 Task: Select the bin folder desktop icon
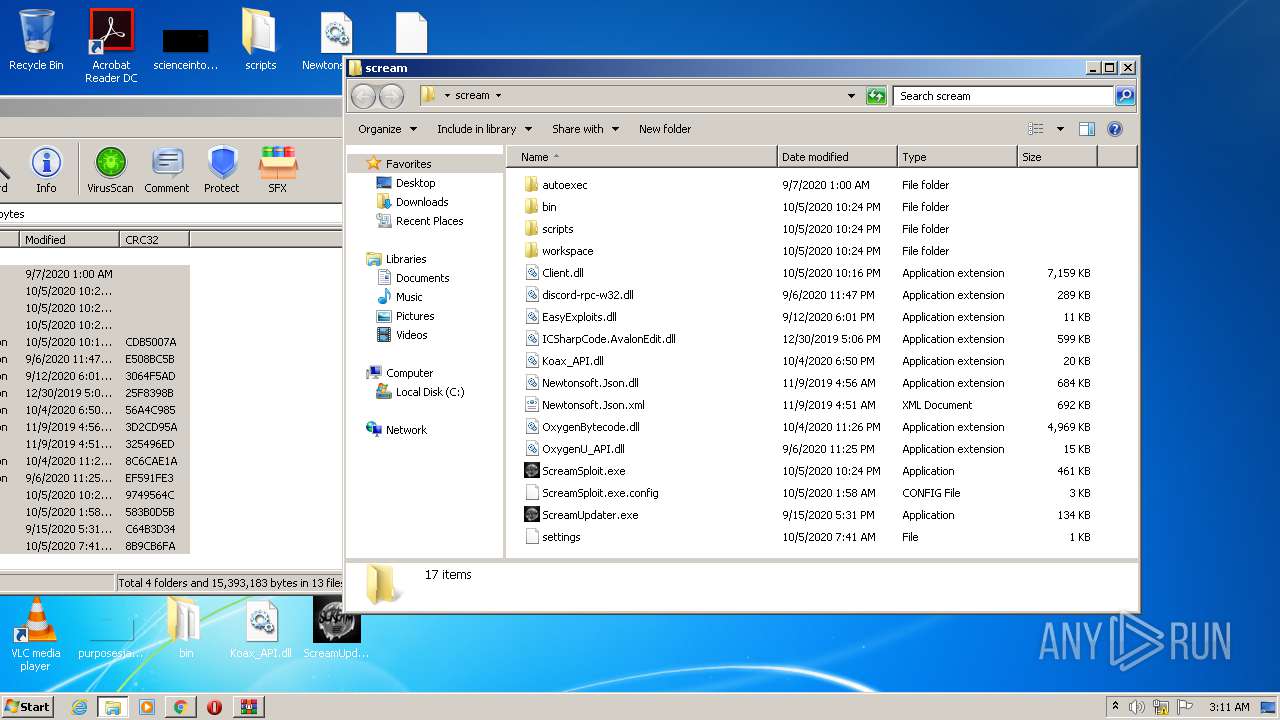(186, 628)
